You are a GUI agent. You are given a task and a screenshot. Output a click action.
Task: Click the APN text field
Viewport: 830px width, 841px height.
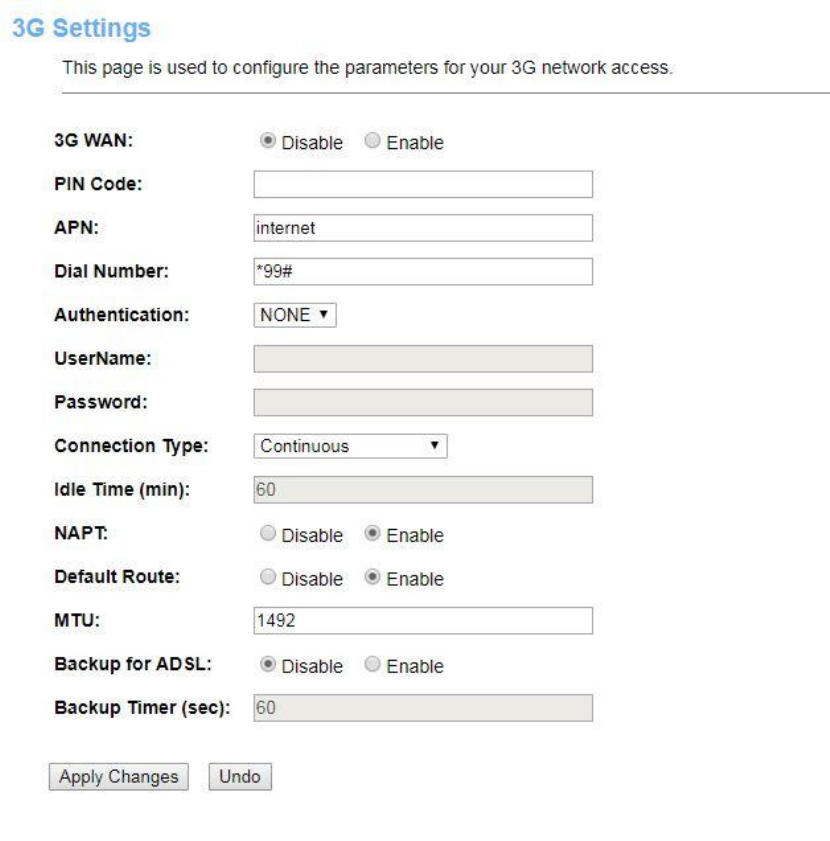tap(423, 228)
